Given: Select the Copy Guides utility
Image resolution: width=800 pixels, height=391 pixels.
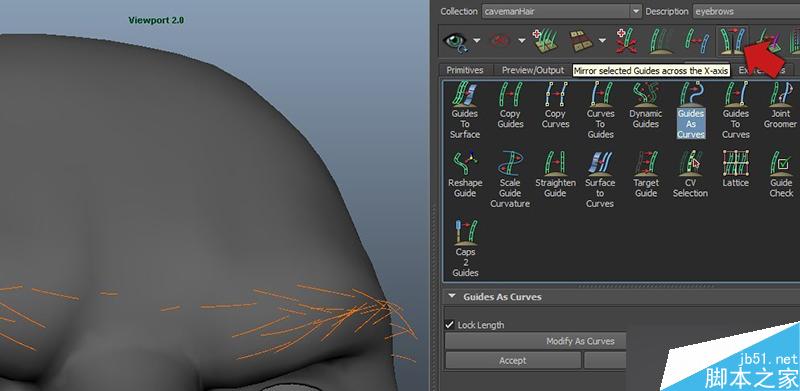Looking at the screenshot, I should tap(510, 105).
